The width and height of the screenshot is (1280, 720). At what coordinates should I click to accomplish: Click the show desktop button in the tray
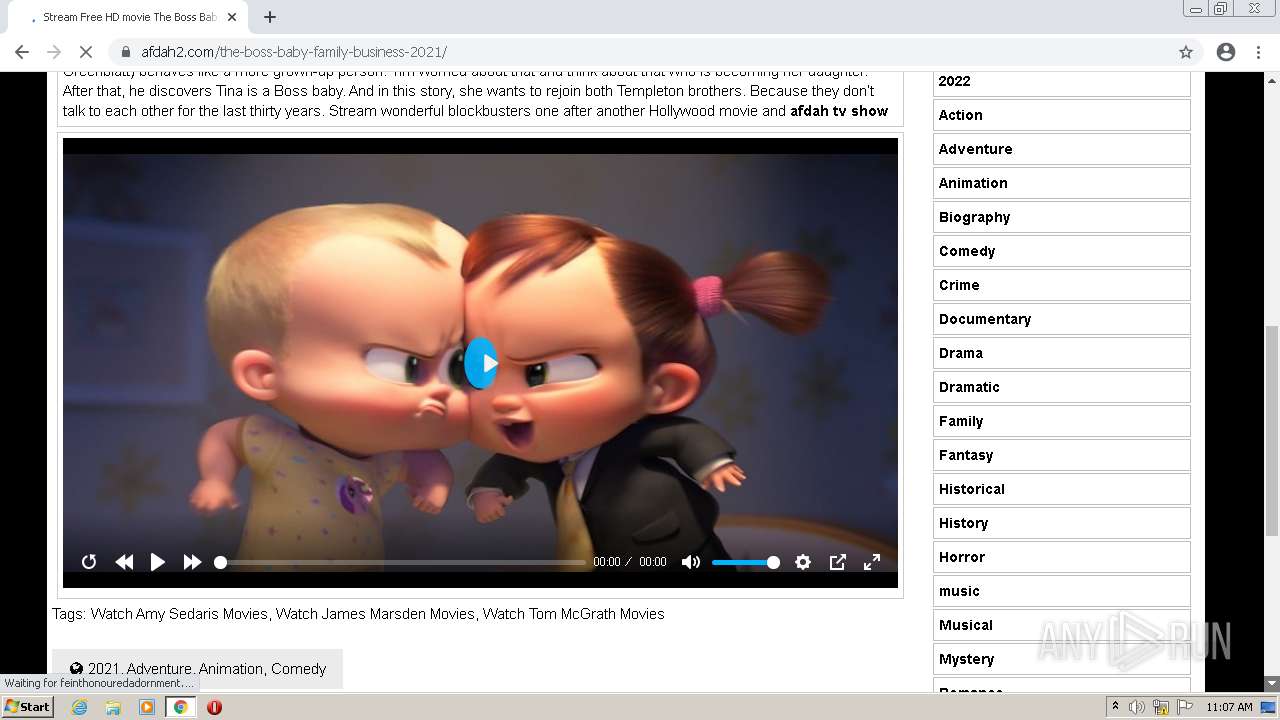tap(1269, 707)
